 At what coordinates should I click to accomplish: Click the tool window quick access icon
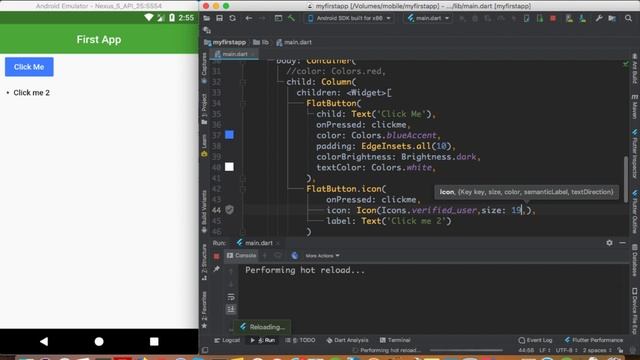(205, 350)
